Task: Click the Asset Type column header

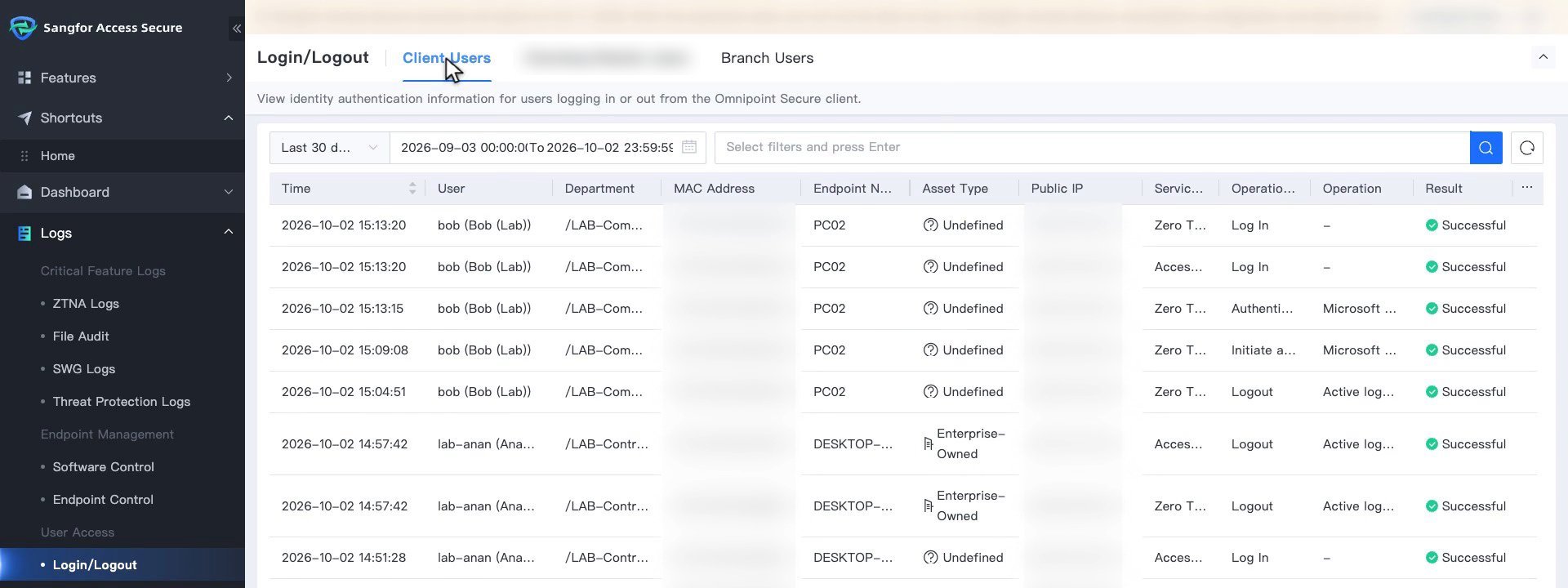Action: 955,189
